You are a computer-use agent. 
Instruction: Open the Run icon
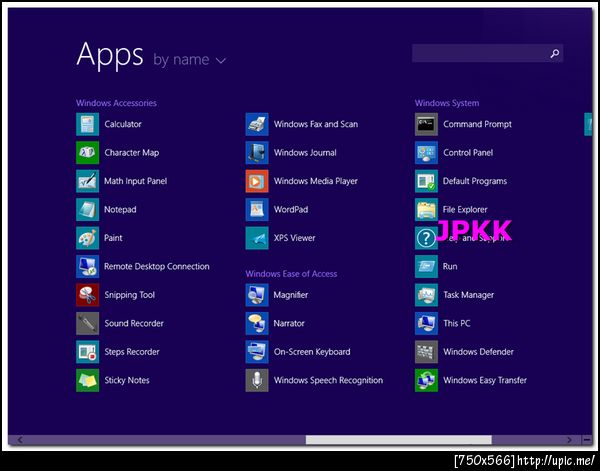[x=426, y=266]
